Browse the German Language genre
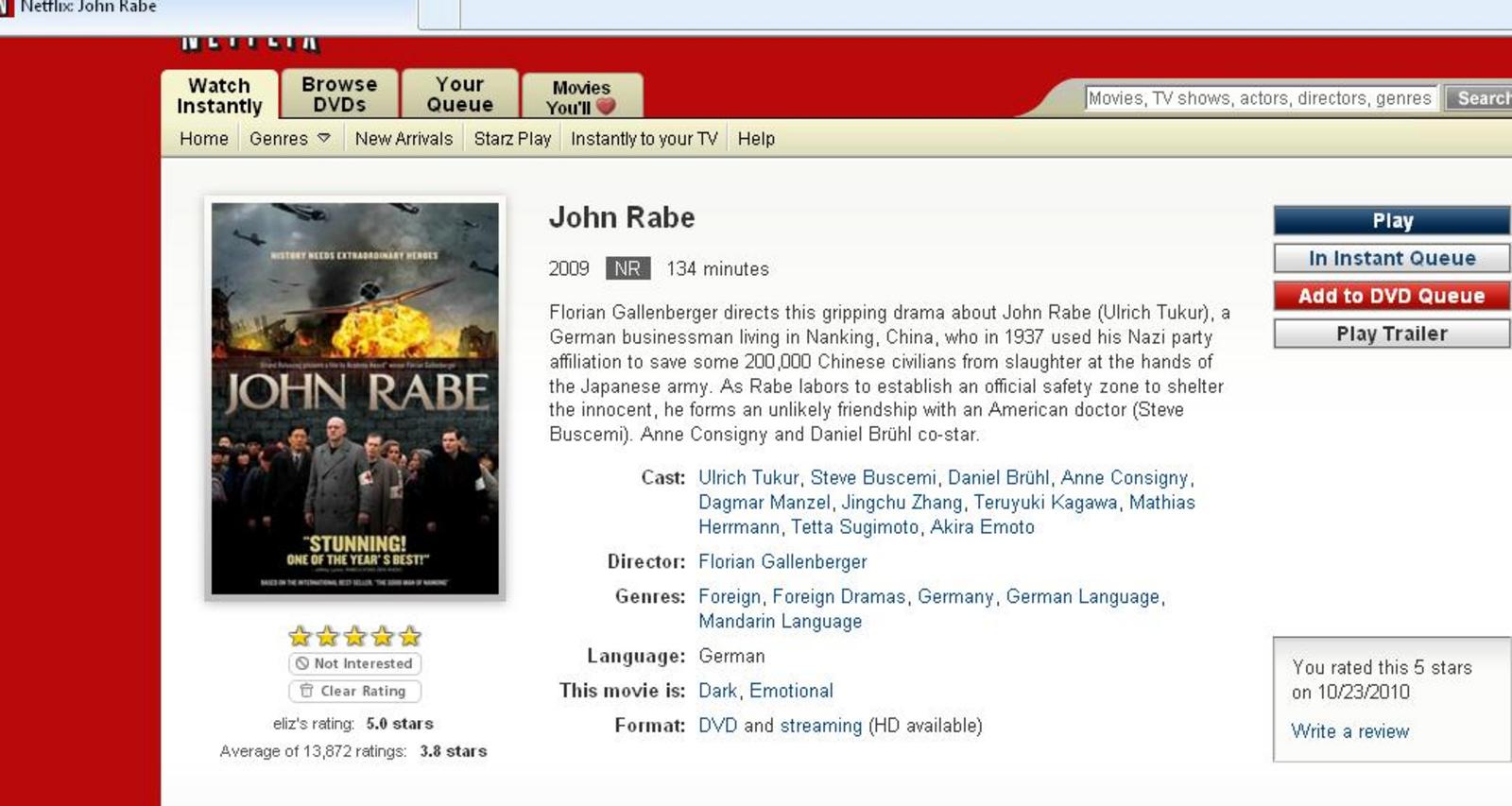This screenshot has height=806, width=1512. pyautogui.click(x=1082, y=597)
